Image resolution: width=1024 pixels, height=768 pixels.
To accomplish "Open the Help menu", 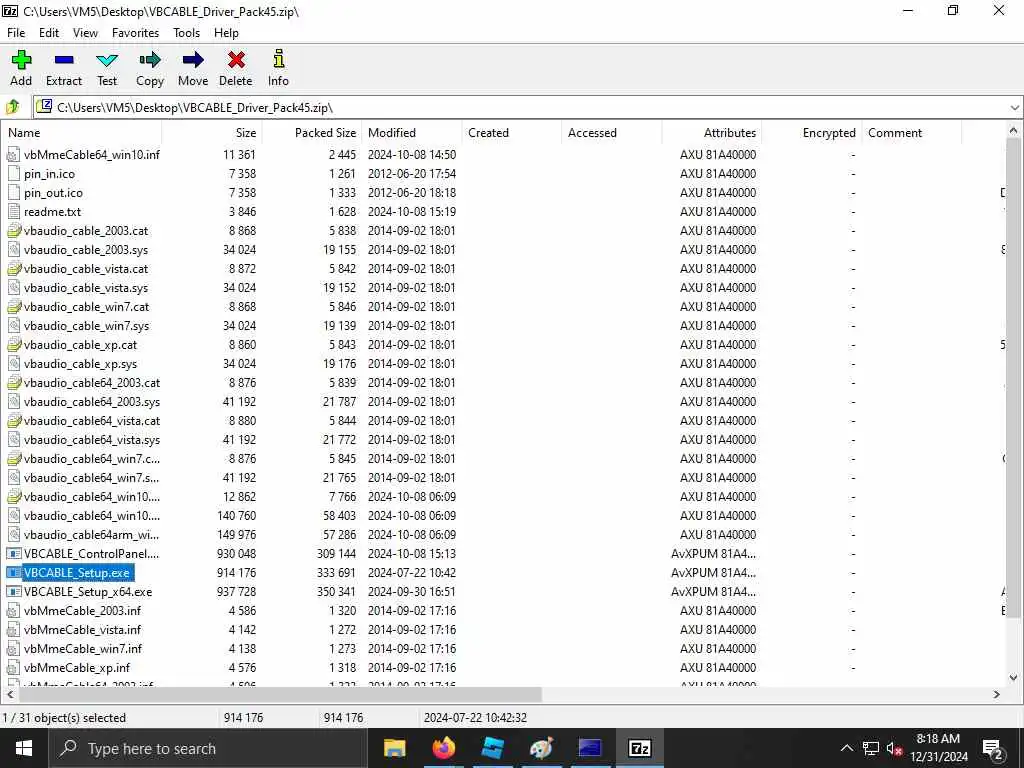I will 226,33.
